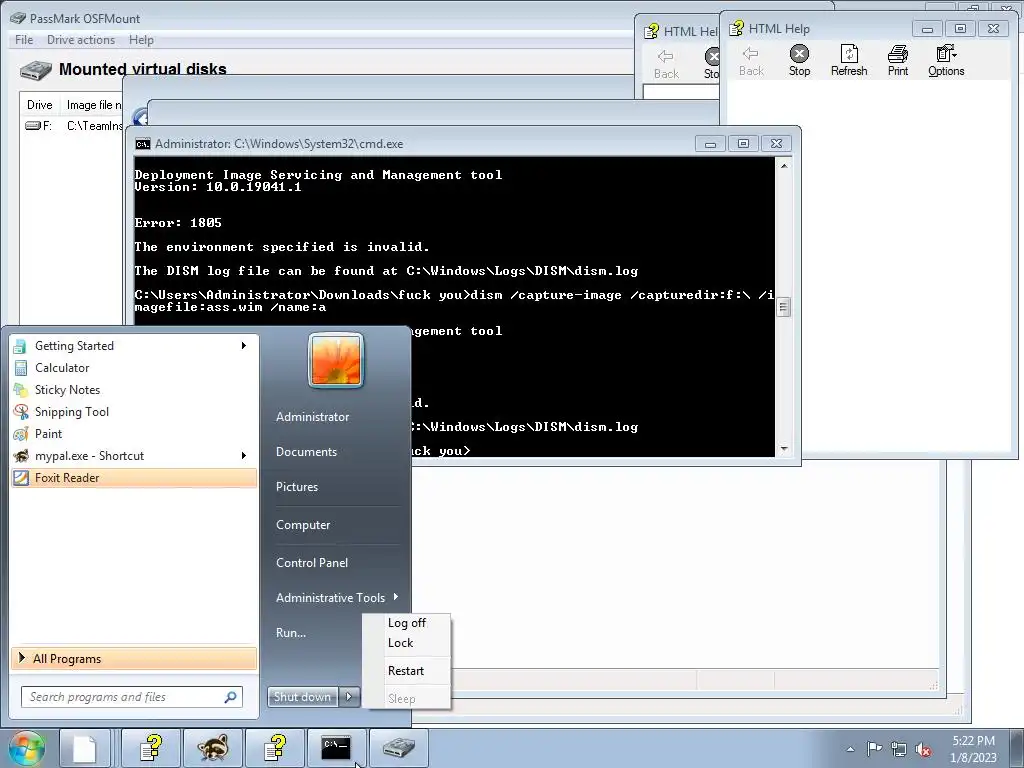1024x768 pixels.
Task: Activate OSFMount drive icon on taskbar
Action: coord(399,748)
